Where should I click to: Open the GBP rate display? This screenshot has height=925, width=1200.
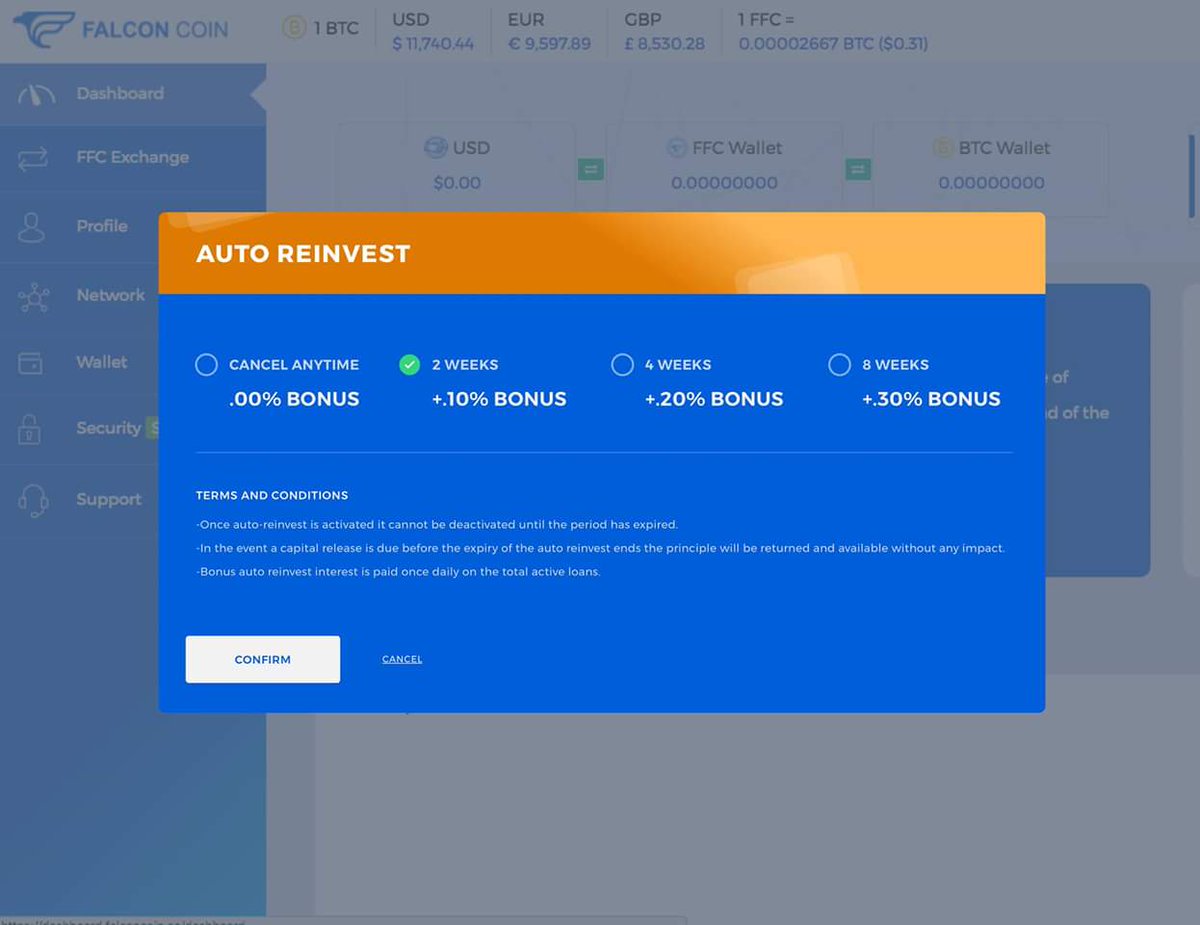[x=663, y=32]
